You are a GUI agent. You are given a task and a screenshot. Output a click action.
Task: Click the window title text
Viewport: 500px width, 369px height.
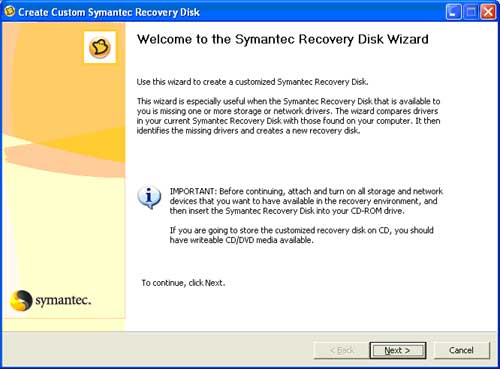pyautogui.click(x=109, y=12)
